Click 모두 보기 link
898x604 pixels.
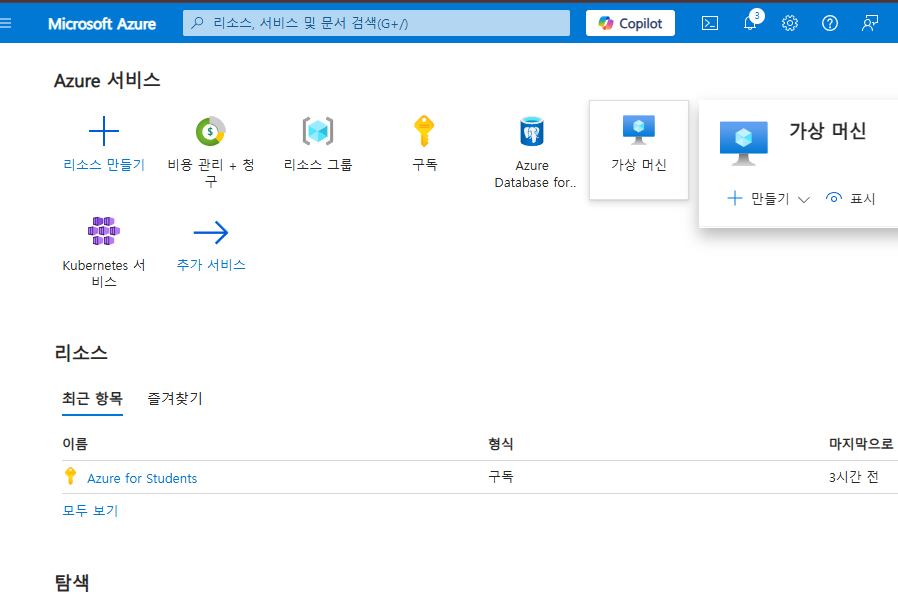[x=90, y=511]
